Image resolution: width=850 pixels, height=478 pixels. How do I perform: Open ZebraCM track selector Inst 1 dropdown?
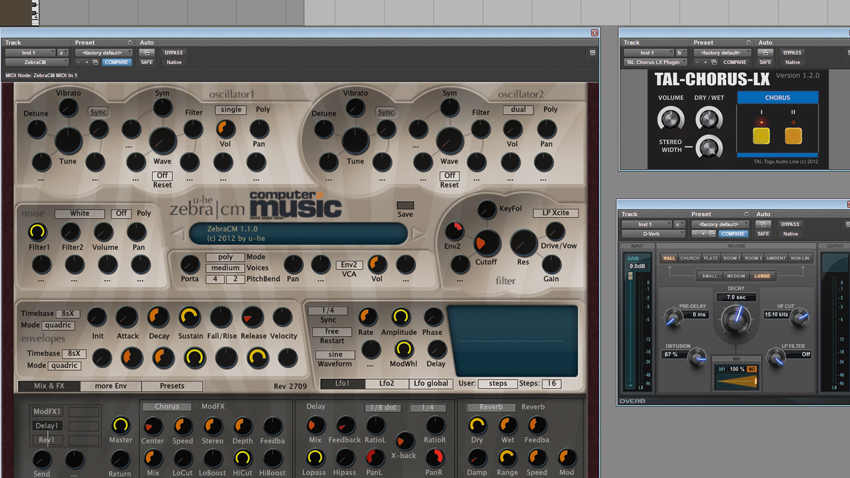pos(30,53)
